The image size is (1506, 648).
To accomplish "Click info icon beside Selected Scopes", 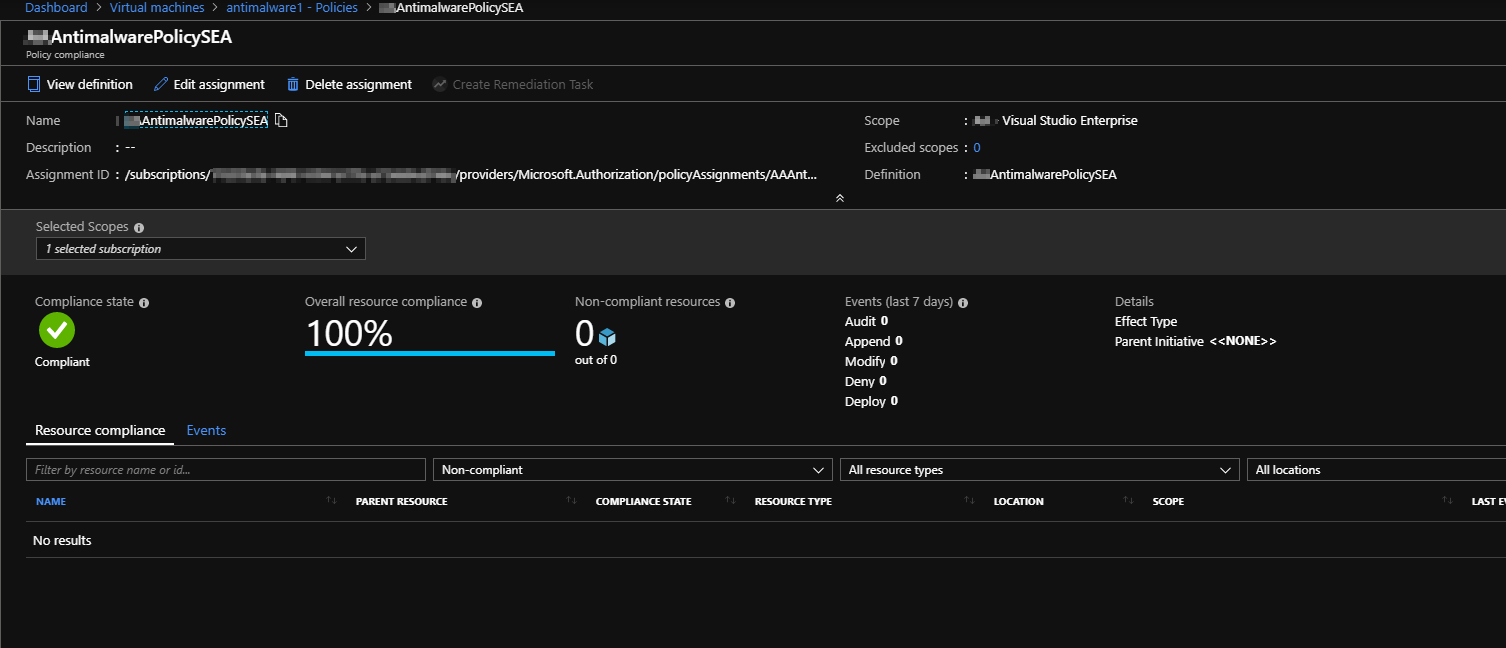I will coord(138,228).
